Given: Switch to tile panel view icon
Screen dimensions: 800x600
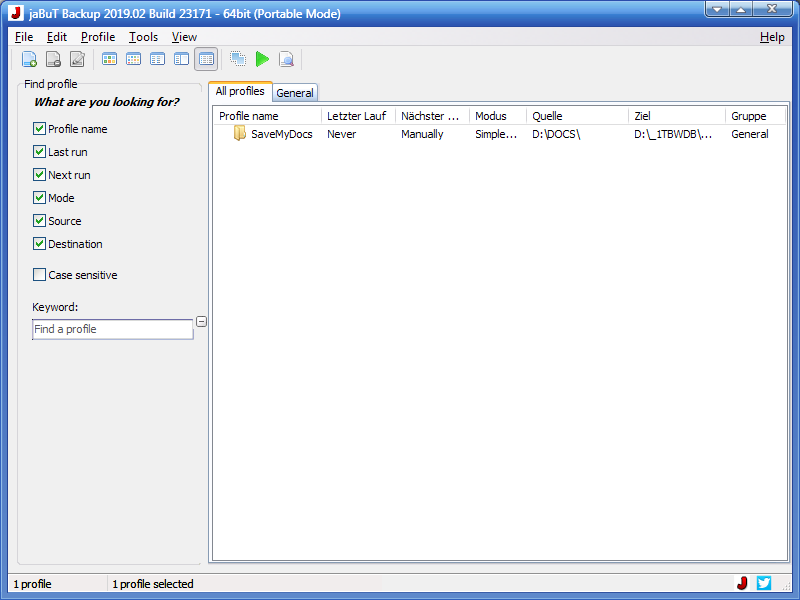Looking at the screenshot, I should point(181,59).
